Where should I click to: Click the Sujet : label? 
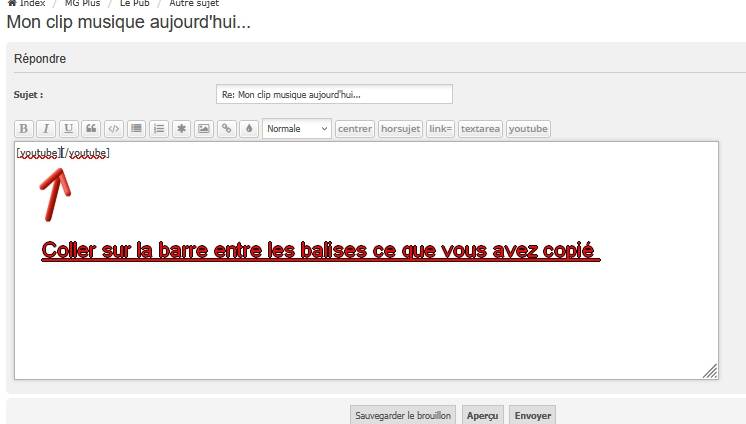click(29, 95)
